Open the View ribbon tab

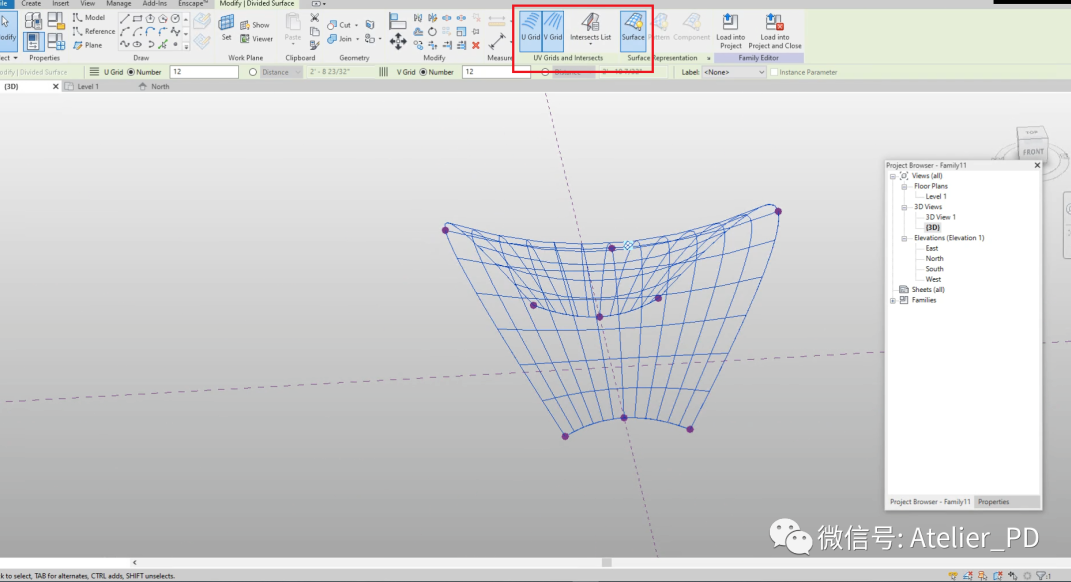[87, 3]
